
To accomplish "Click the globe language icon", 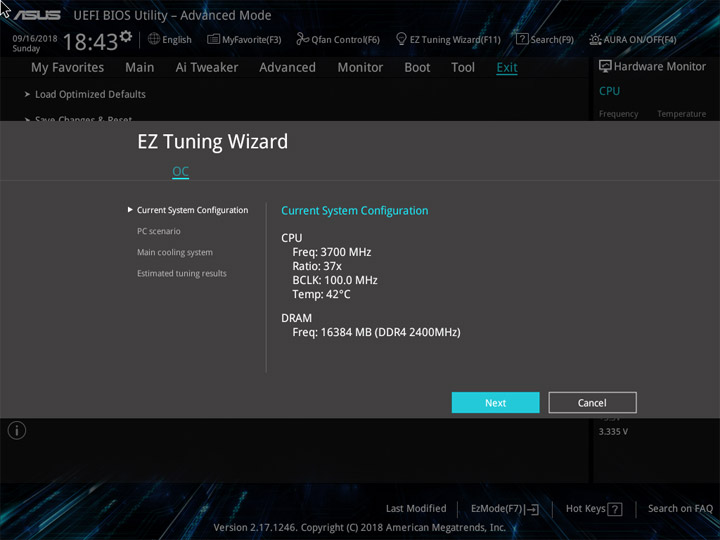I will pos(154,39).
